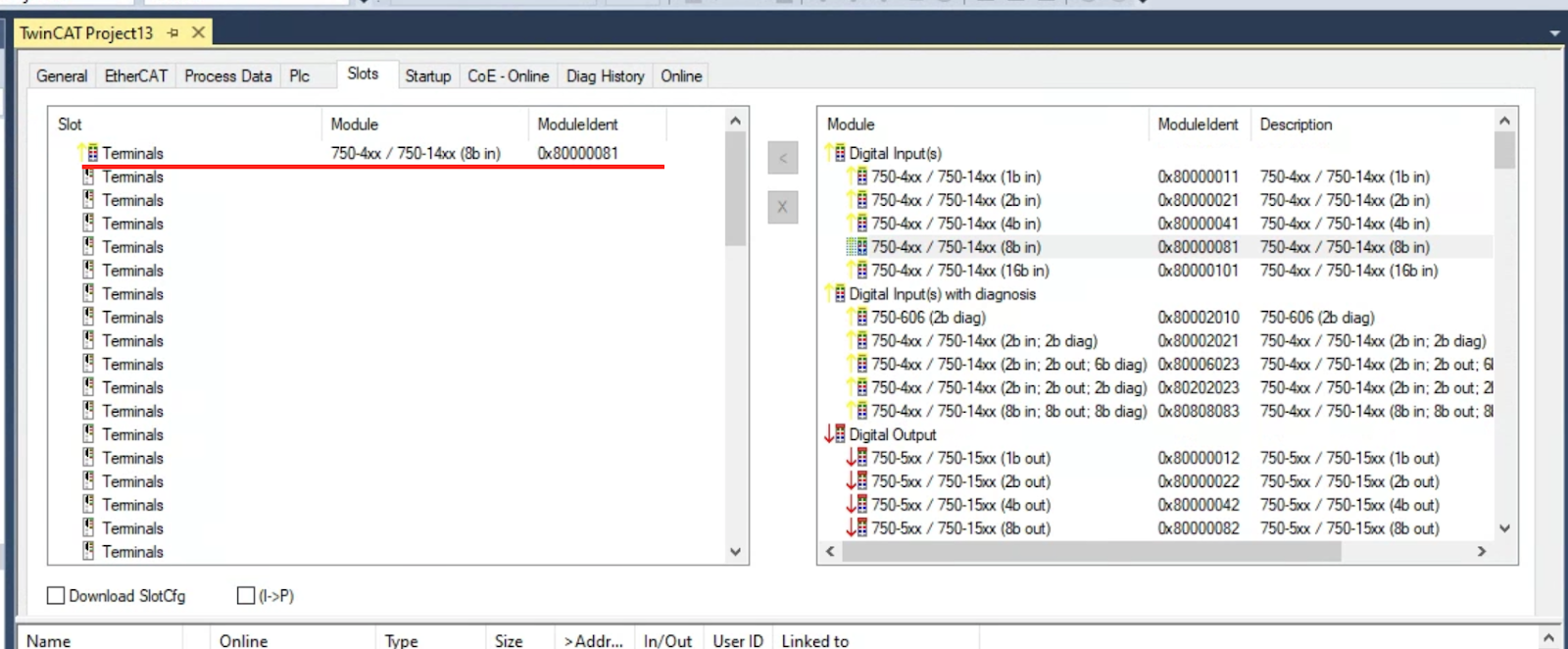Select the 750-4xx (4b in) module icon
Image resolution: width=1568 pixels, height=649 pixels.
click(x=857, y=224)
